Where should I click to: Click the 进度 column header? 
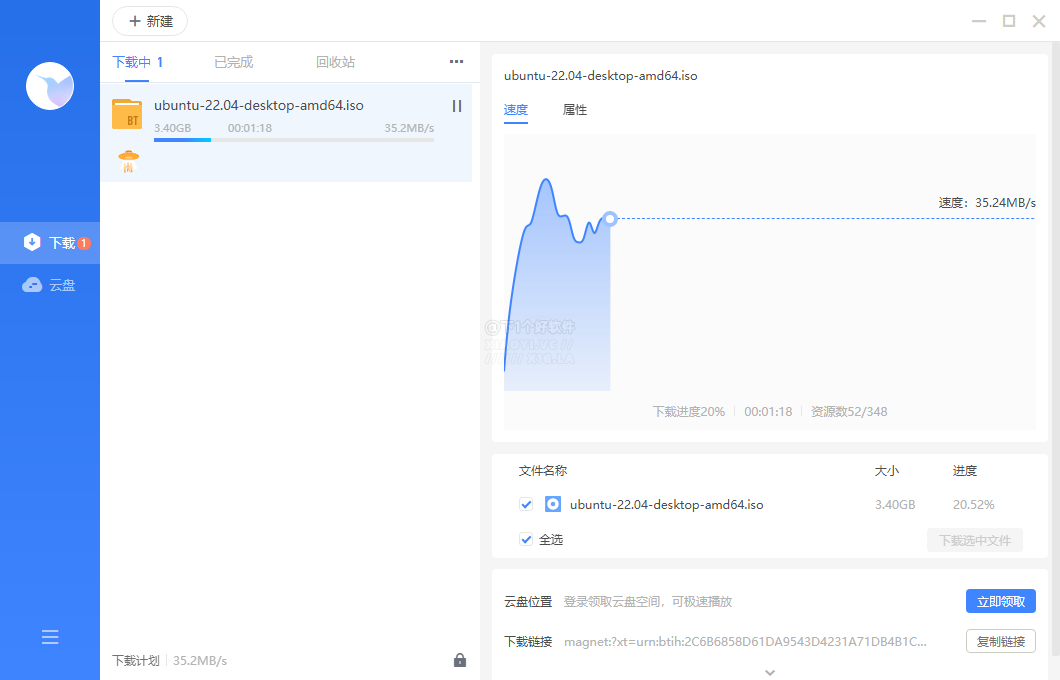pyautogui.click(x=965, y=470)
